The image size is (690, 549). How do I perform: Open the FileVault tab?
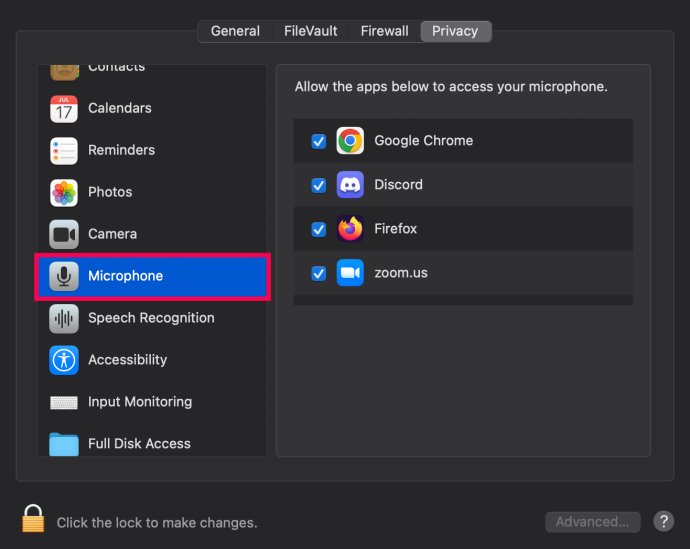click(311, 31)
